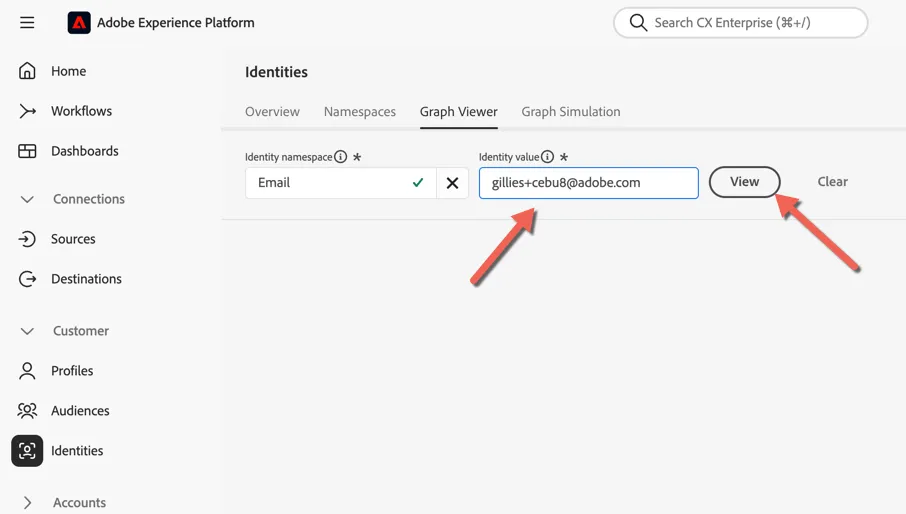This screenshot has width=906, height=514.
Task: Open Workflows from the sidebar
Action: 81,111
